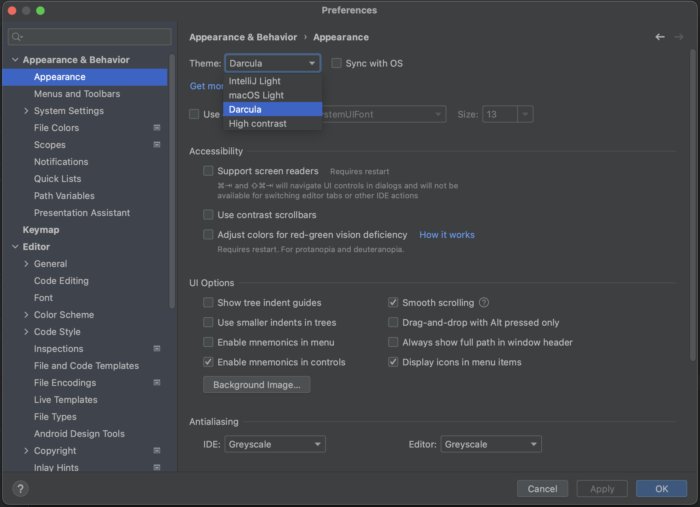700x507 pixels.
Task: Toggle Support screen readers checkbox
Action: coord(208,171)
